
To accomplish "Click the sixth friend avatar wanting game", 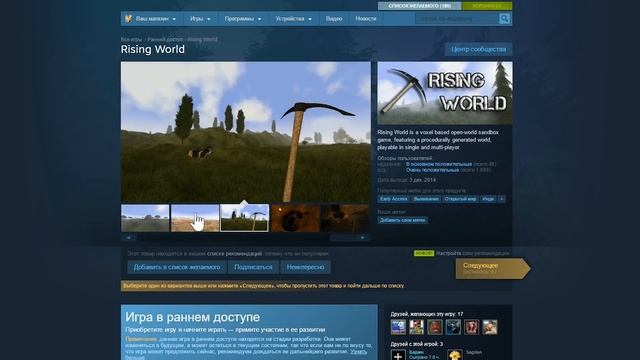I will (x=490, y=327).
